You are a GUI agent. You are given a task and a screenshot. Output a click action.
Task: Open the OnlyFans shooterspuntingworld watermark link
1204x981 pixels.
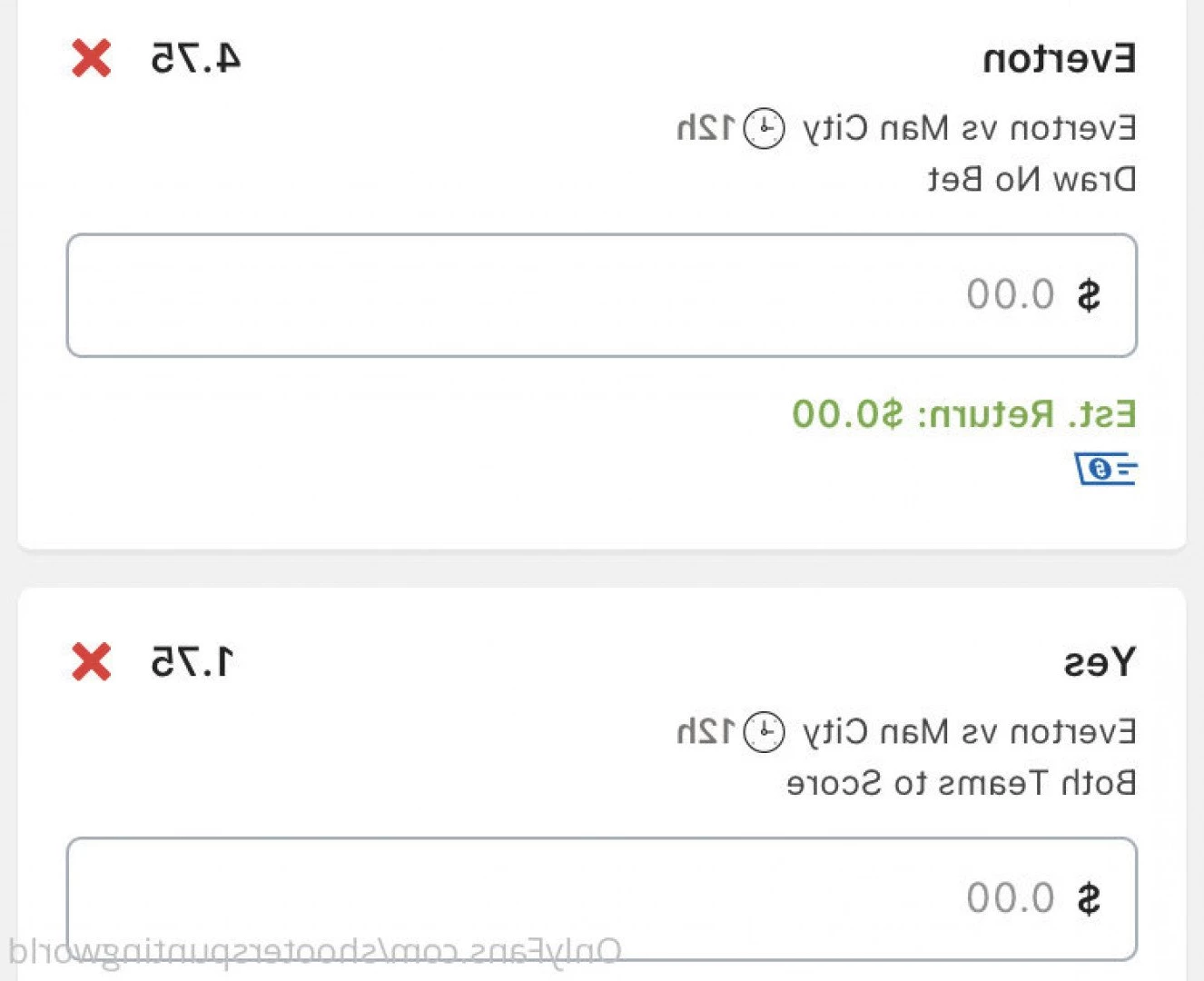click(x=315, y=951)
